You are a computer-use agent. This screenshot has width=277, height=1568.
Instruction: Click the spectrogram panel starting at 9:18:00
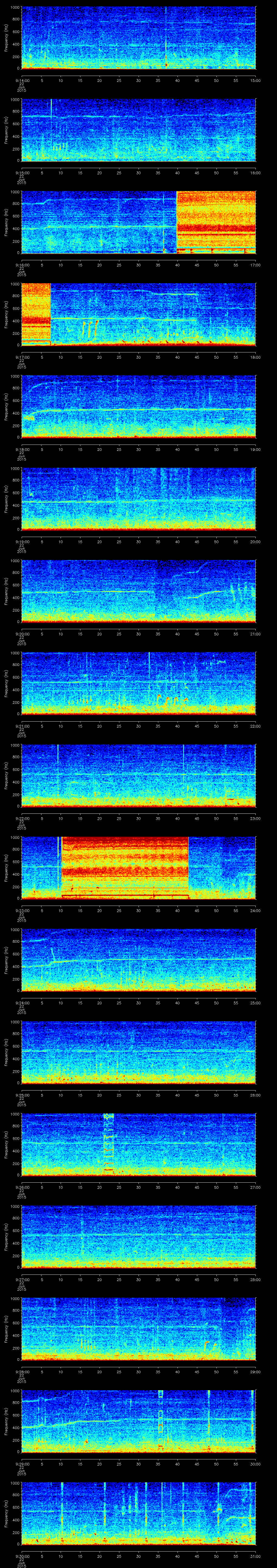138,407
